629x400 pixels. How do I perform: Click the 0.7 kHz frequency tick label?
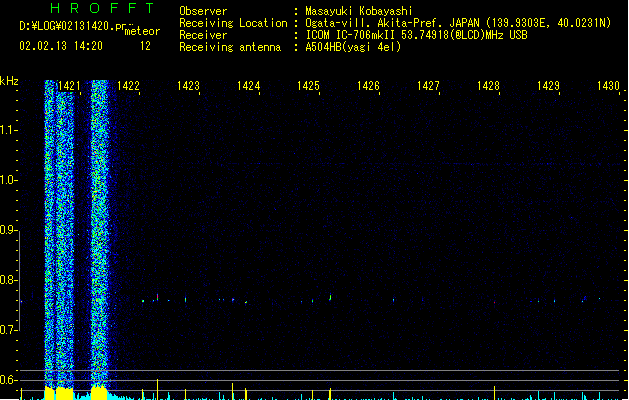point(7,330)
